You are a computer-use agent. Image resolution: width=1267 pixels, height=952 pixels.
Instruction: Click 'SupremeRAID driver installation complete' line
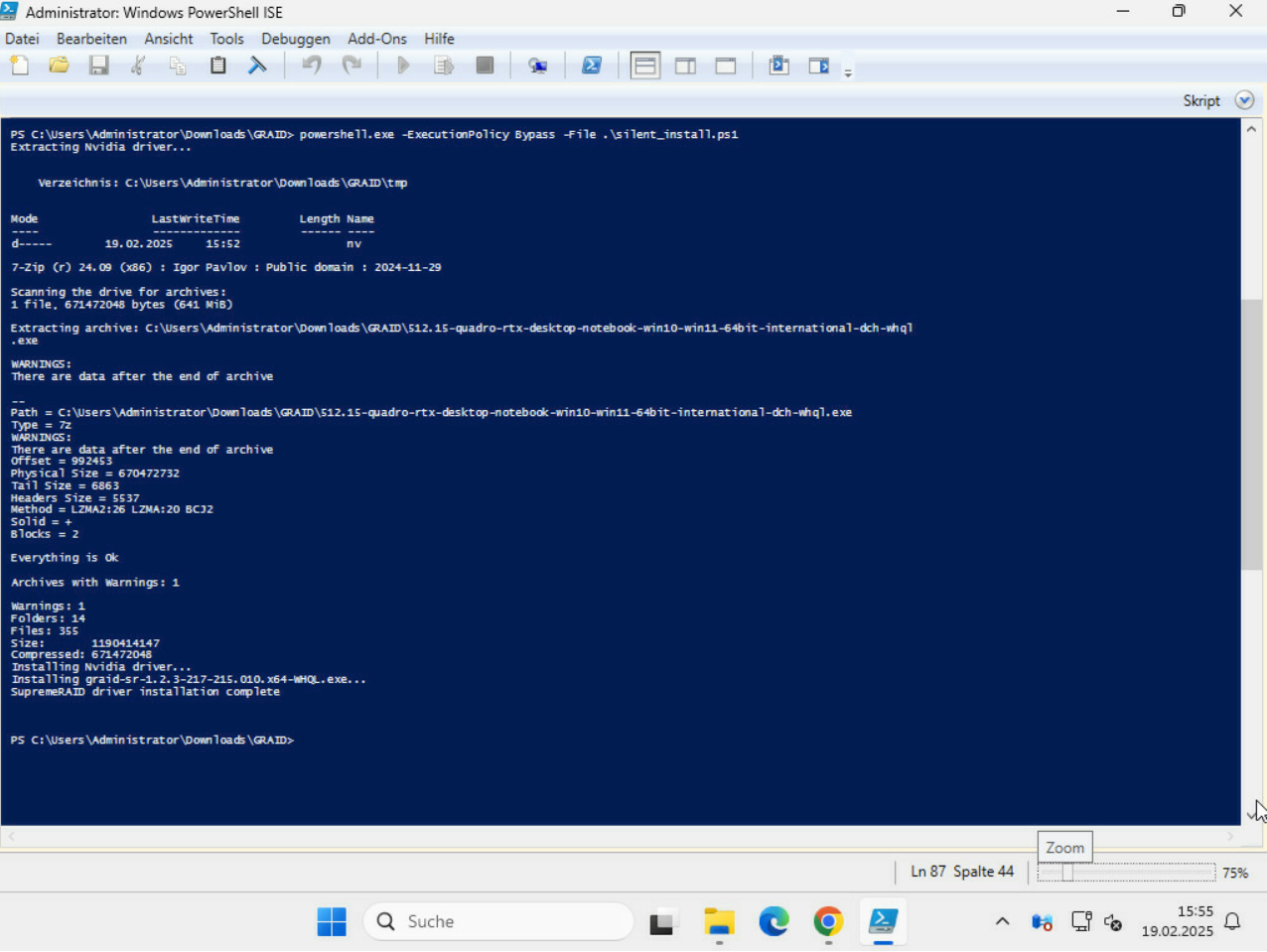pyautogui.click(x=145, y=692)
